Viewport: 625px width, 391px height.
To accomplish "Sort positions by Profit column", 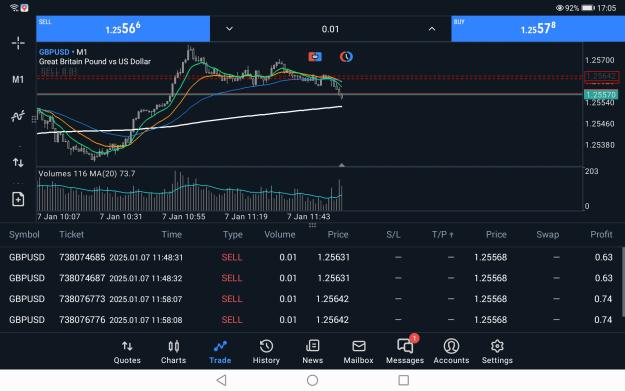I will [x=601, y=234].
